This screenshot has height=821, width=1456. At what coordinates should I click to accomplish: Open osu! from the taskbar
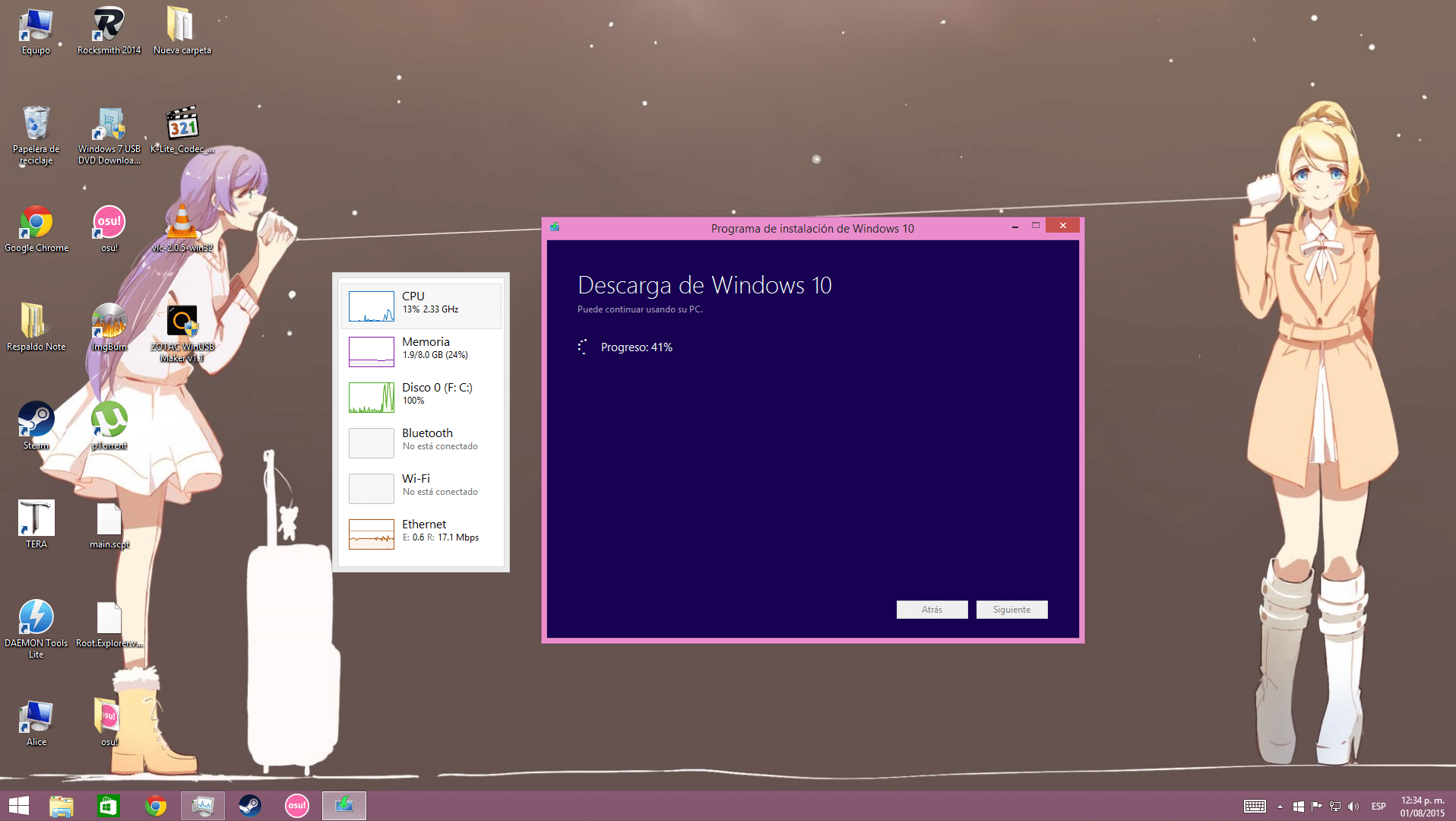click(x=296, y=806)
